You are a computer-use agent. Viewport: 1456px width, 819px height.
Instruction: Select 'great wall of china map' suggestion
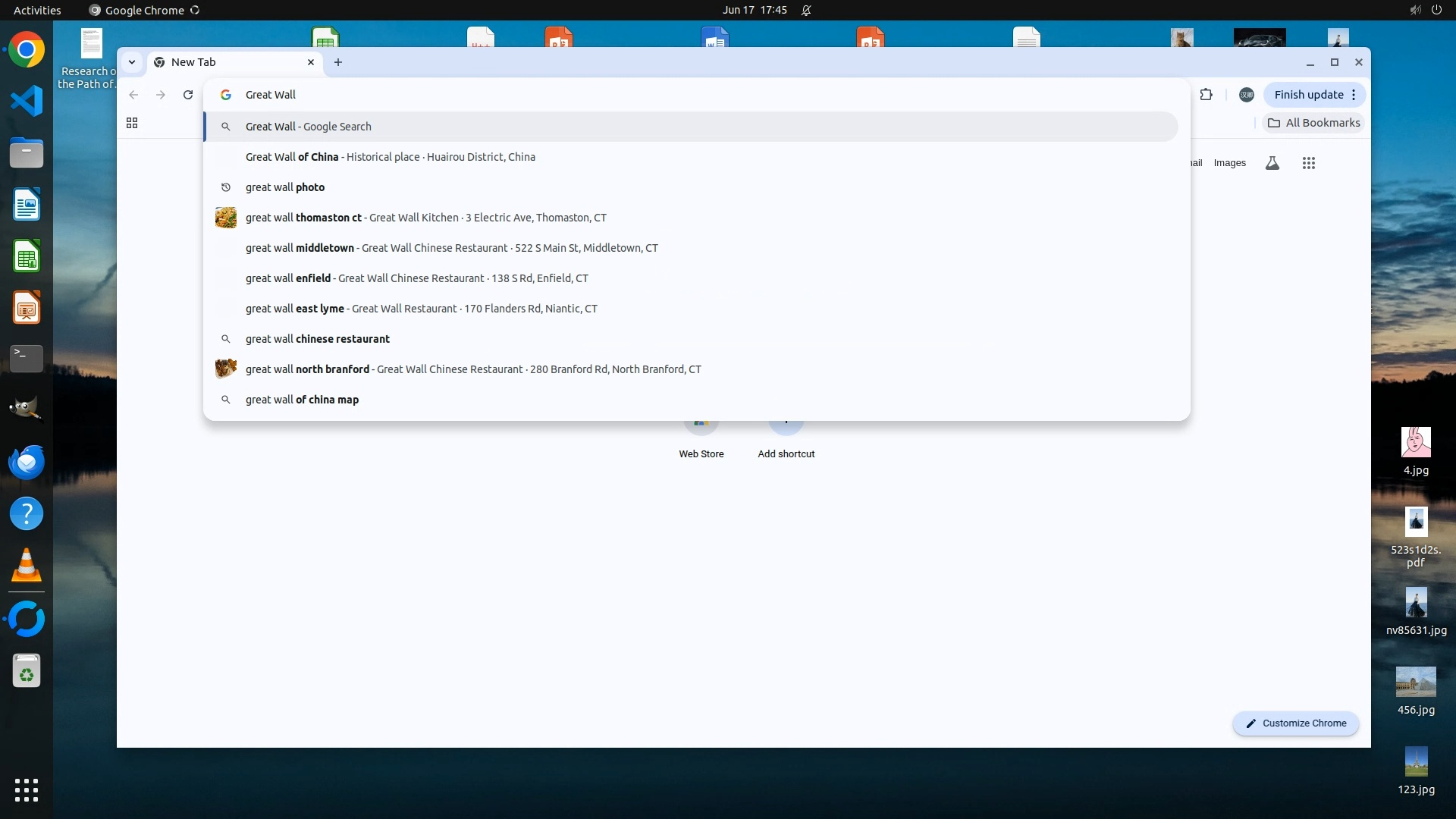click(302, 400)
